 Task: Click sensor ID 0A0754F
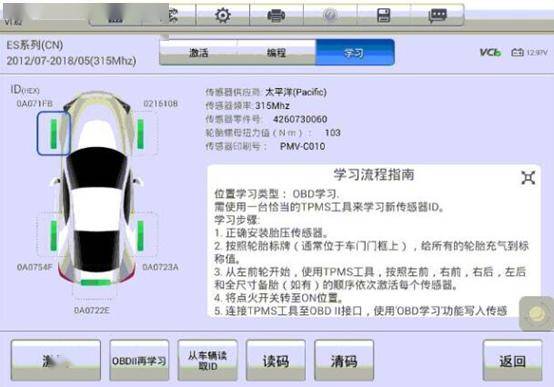(35, 267)
